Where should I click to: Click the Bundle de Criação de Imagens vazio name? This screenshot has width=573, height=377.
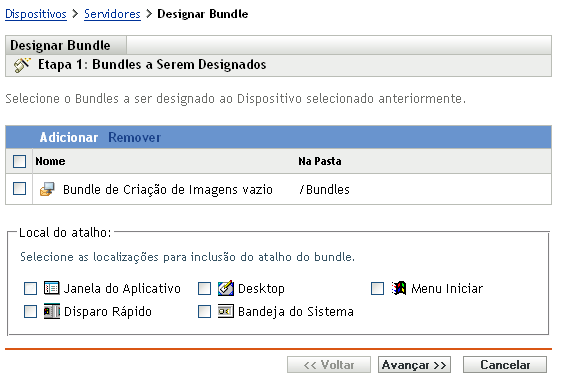pos(168,190)
